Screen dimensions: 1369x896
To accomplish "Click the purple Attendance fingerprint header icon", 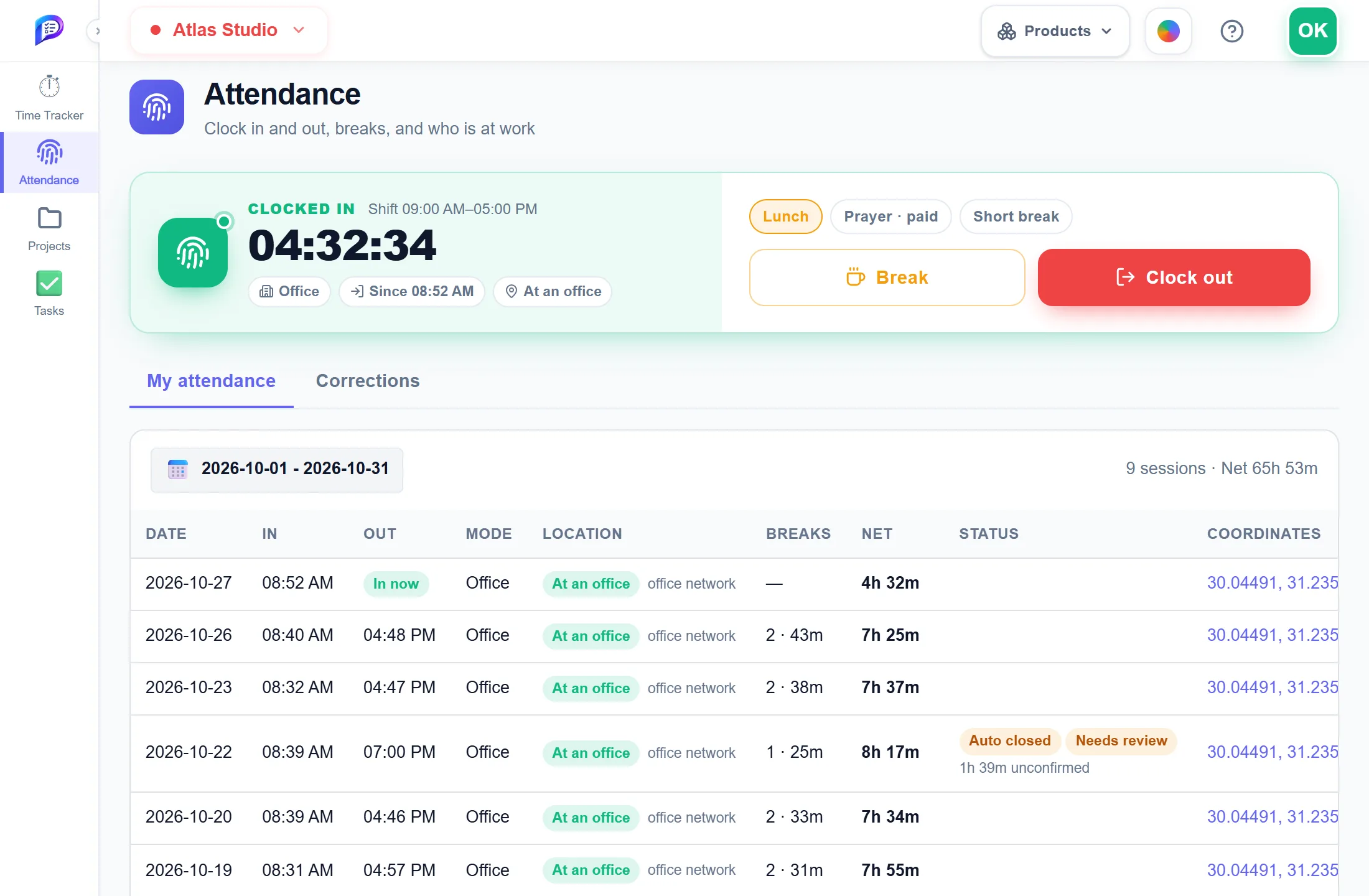I will tap(157, 107).
